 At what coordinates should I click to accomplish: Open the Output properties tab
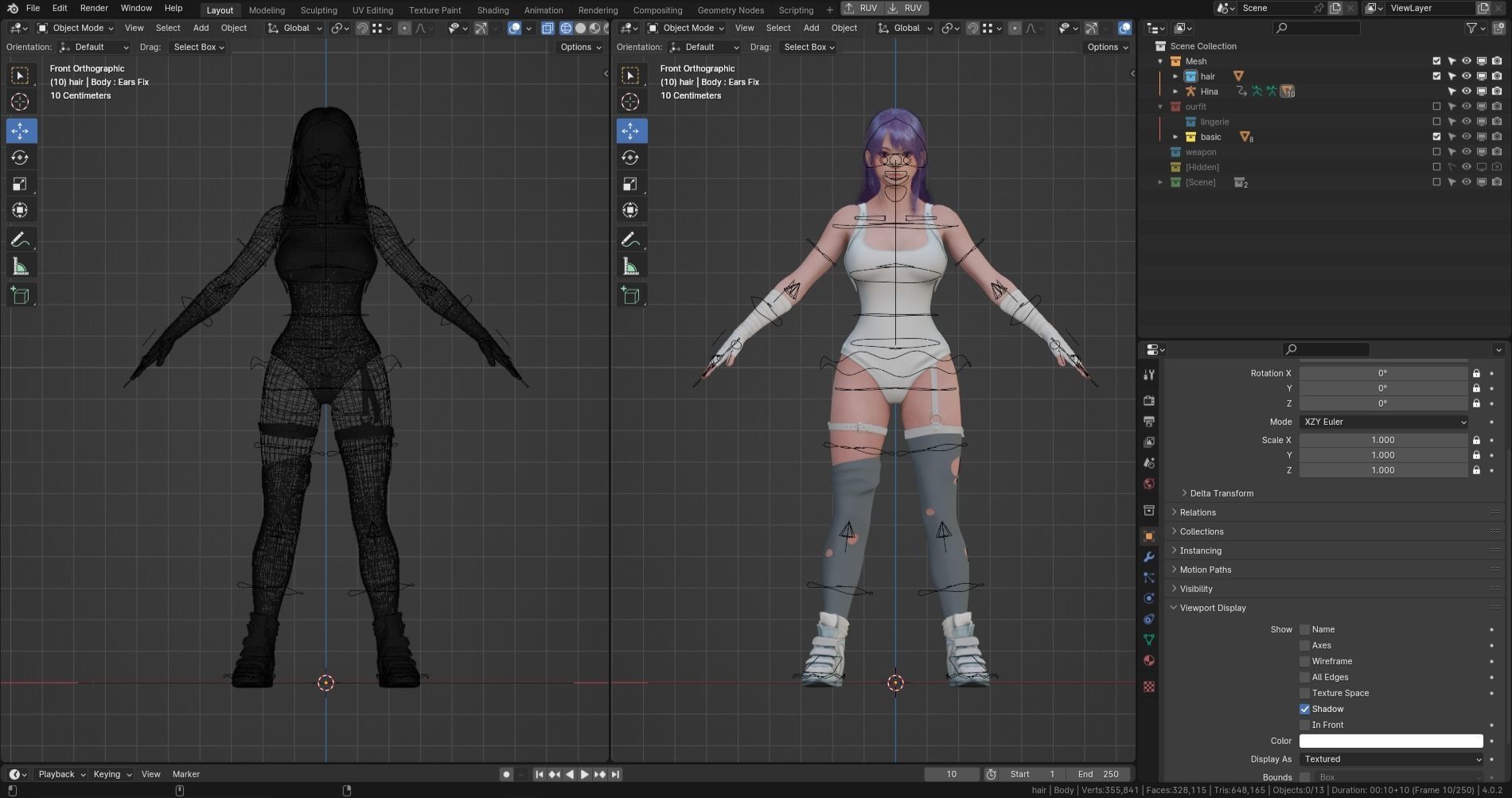point(1148,422)
